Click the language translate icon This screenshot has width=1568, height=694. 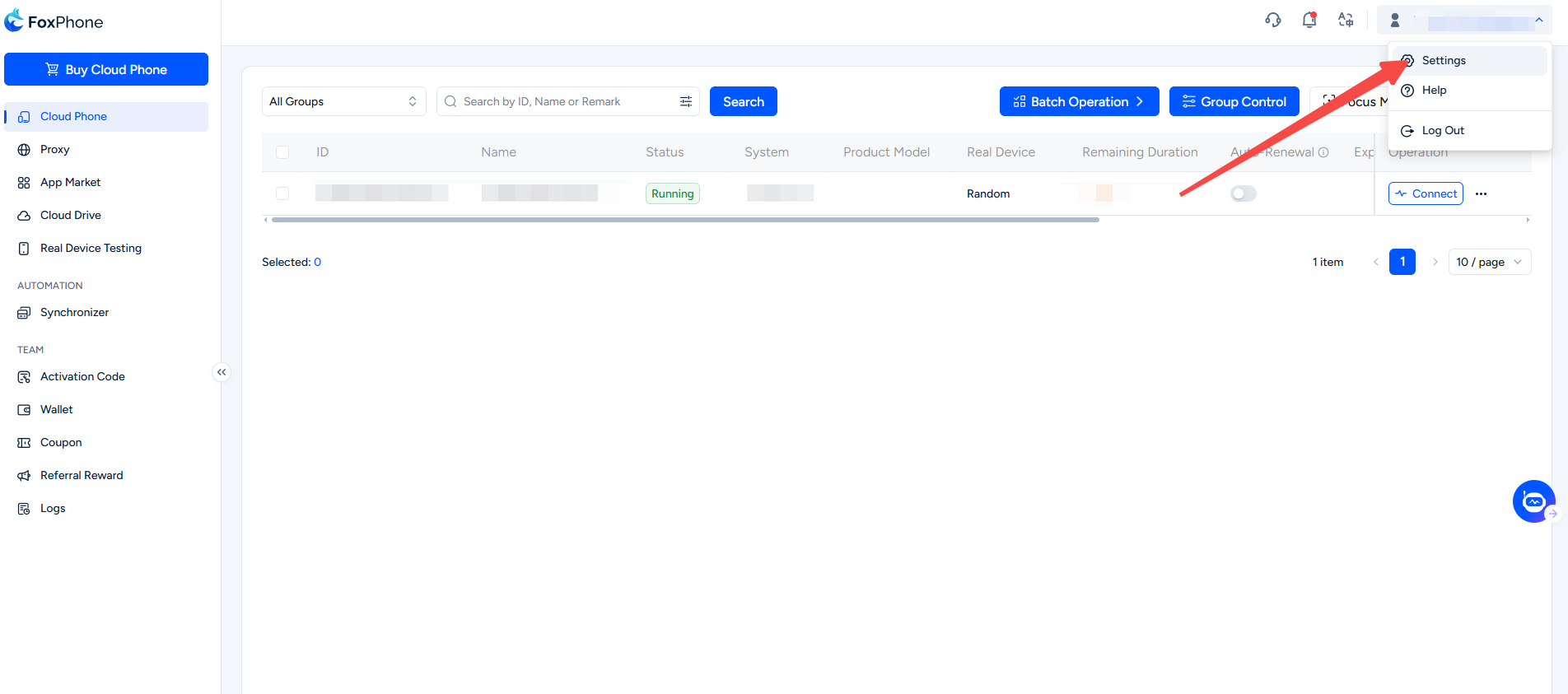[1346, 20]
